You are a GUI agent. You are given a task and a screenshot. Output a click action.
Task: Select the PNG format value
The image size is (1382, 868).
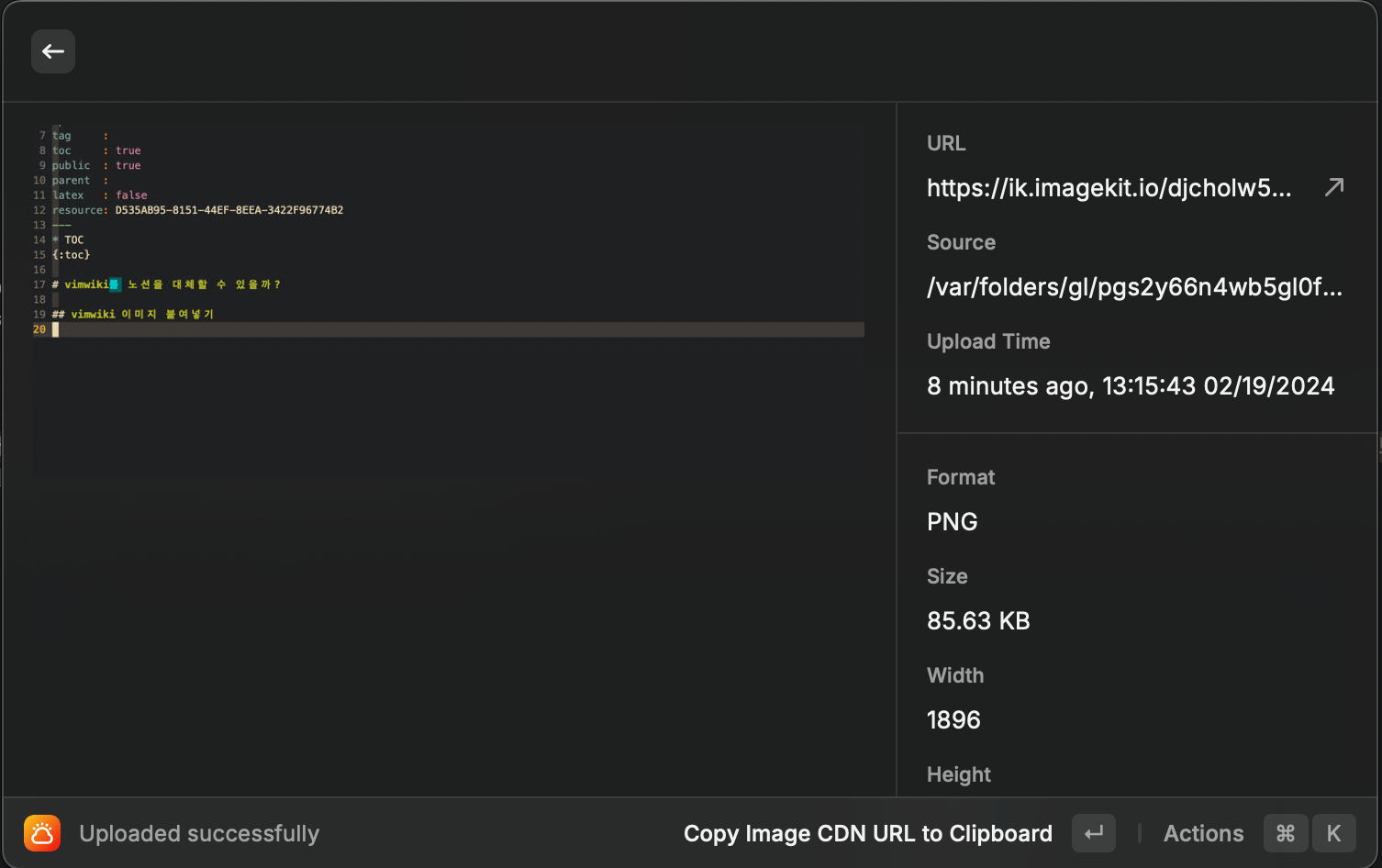click(952, 522)
